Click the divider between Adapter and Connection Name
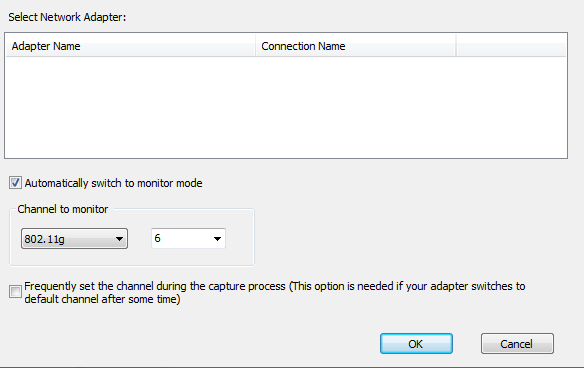Viewport: 584px width, 368px height. (256, 46)
